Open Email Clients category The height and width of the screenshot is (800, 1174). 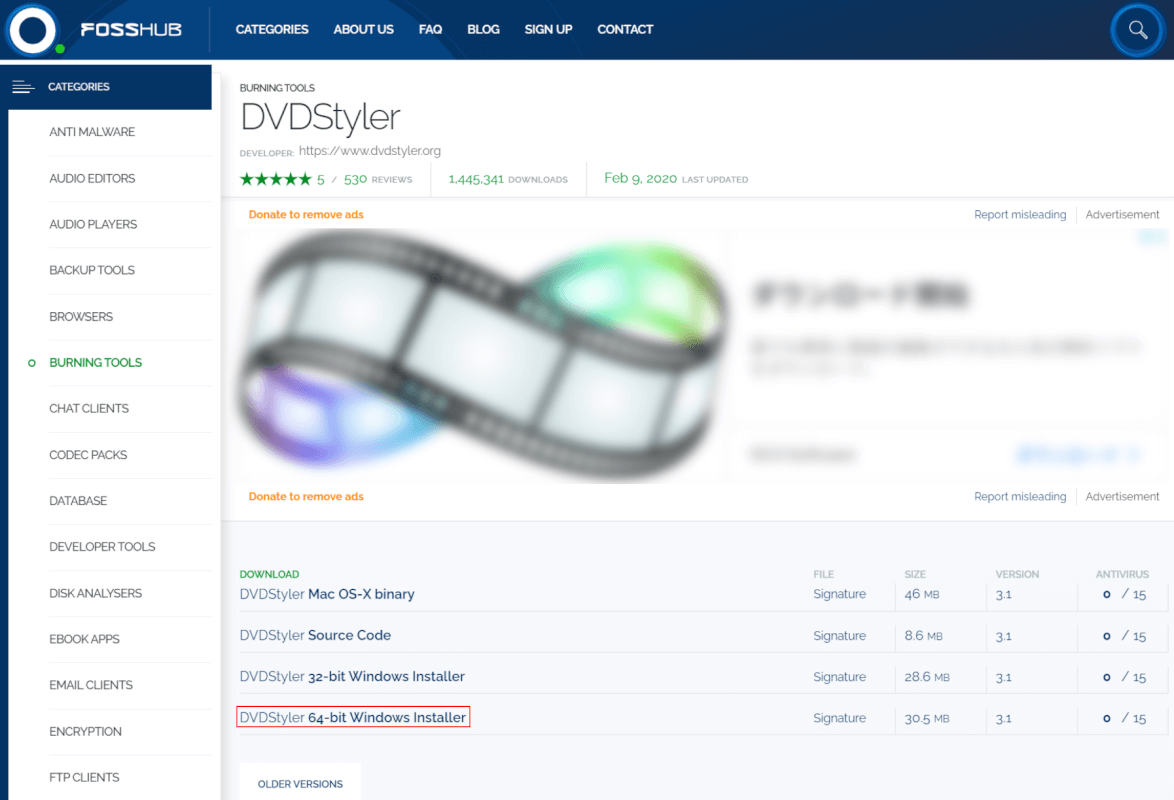click(x=91, y=685)
